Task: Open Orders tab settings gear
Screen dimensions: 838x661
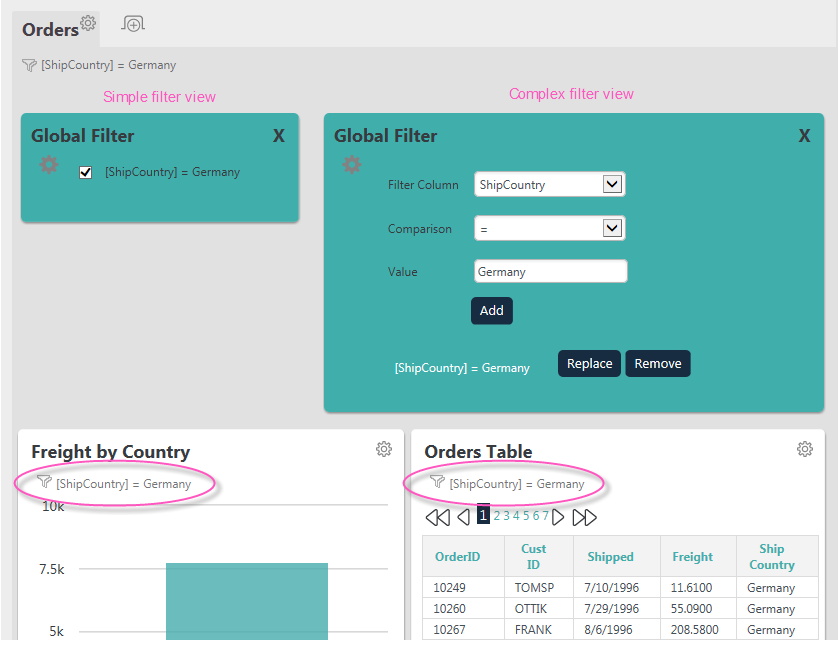Action: click(x=88, y=23)
